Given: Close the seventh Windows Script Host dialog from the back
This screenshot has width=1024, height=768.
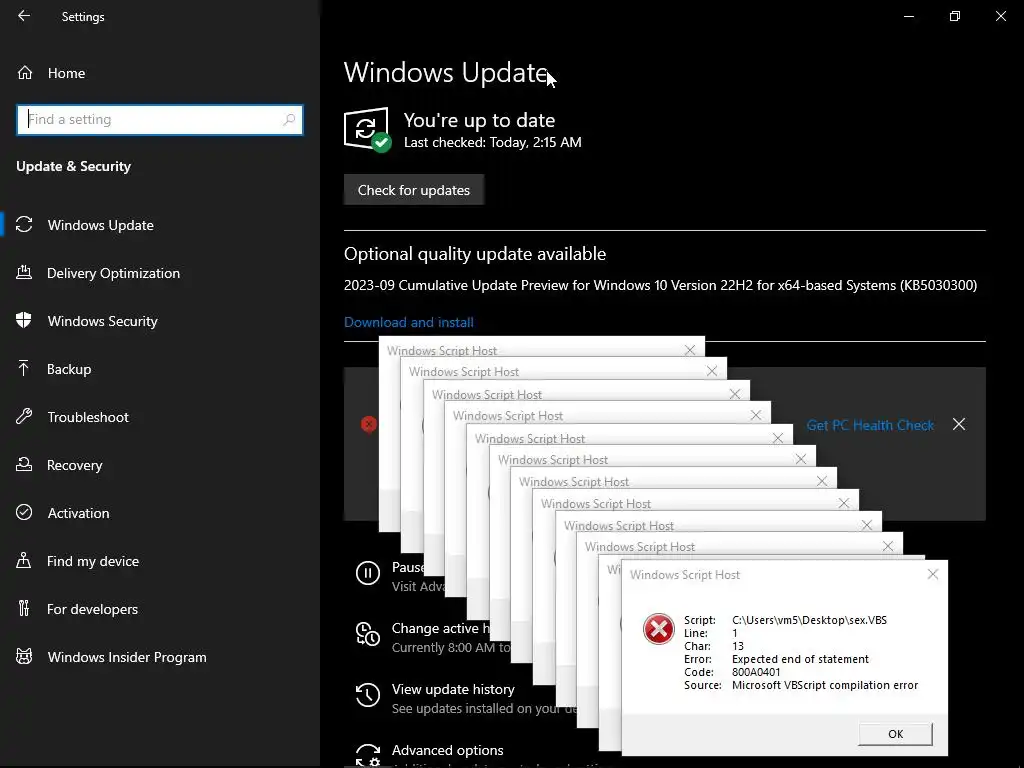Looking at the screenshot, I should [822, 481].
